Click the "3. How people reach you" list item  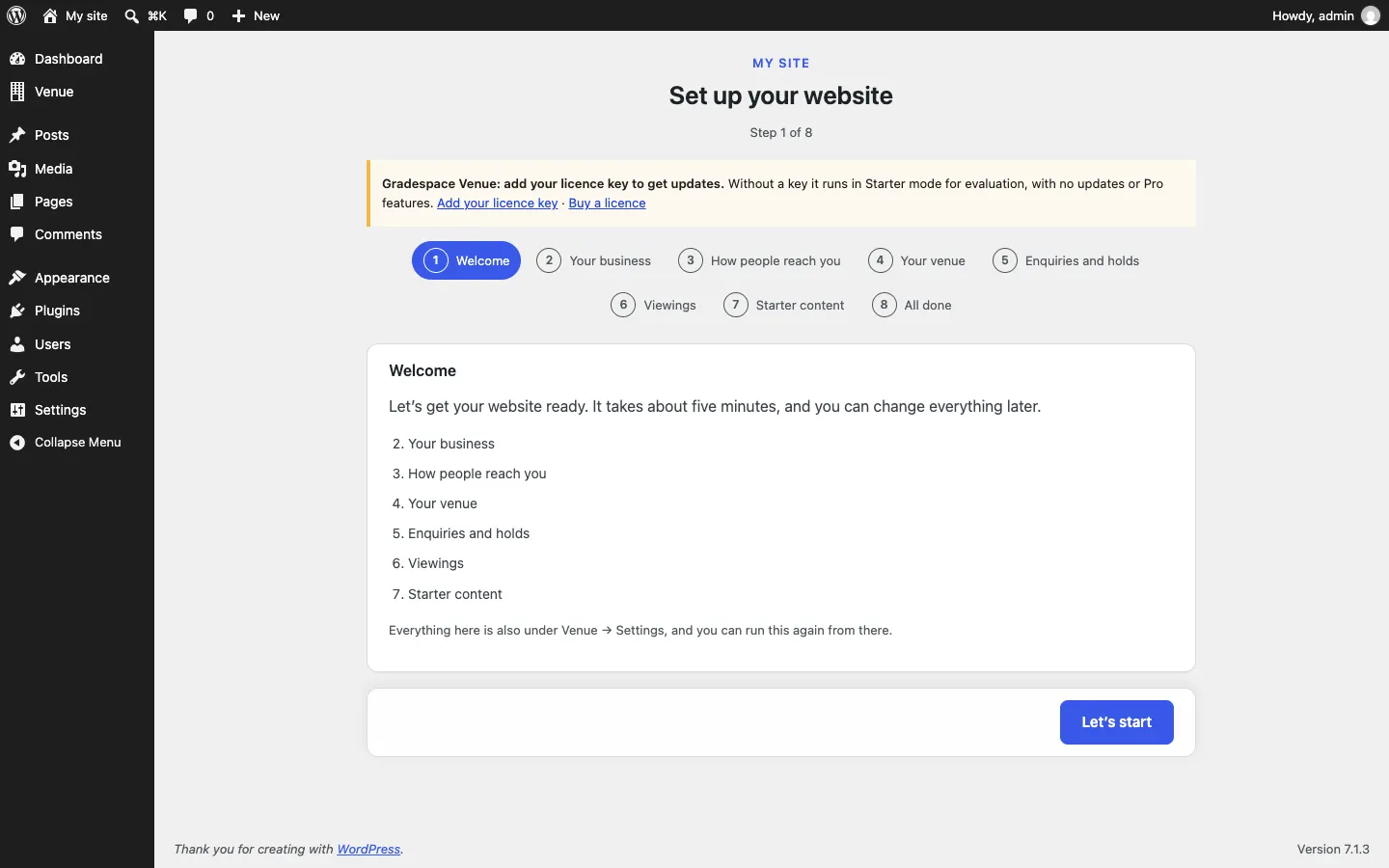[x=470, y=474]
